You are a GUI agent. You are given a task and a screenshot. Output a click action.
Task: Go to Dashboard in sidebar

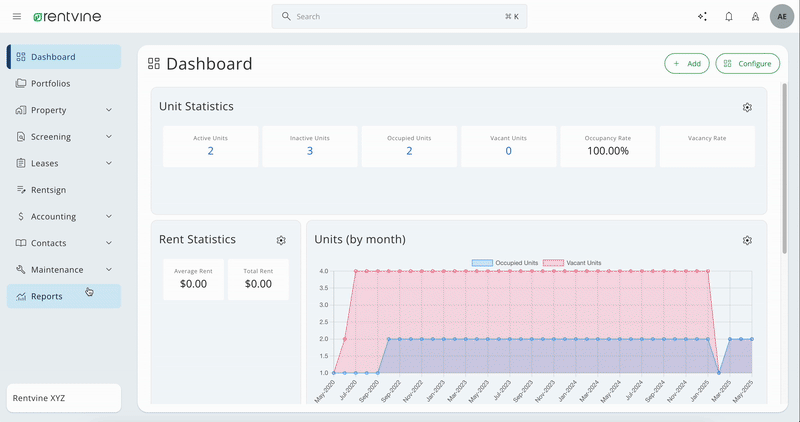(64, 57)
